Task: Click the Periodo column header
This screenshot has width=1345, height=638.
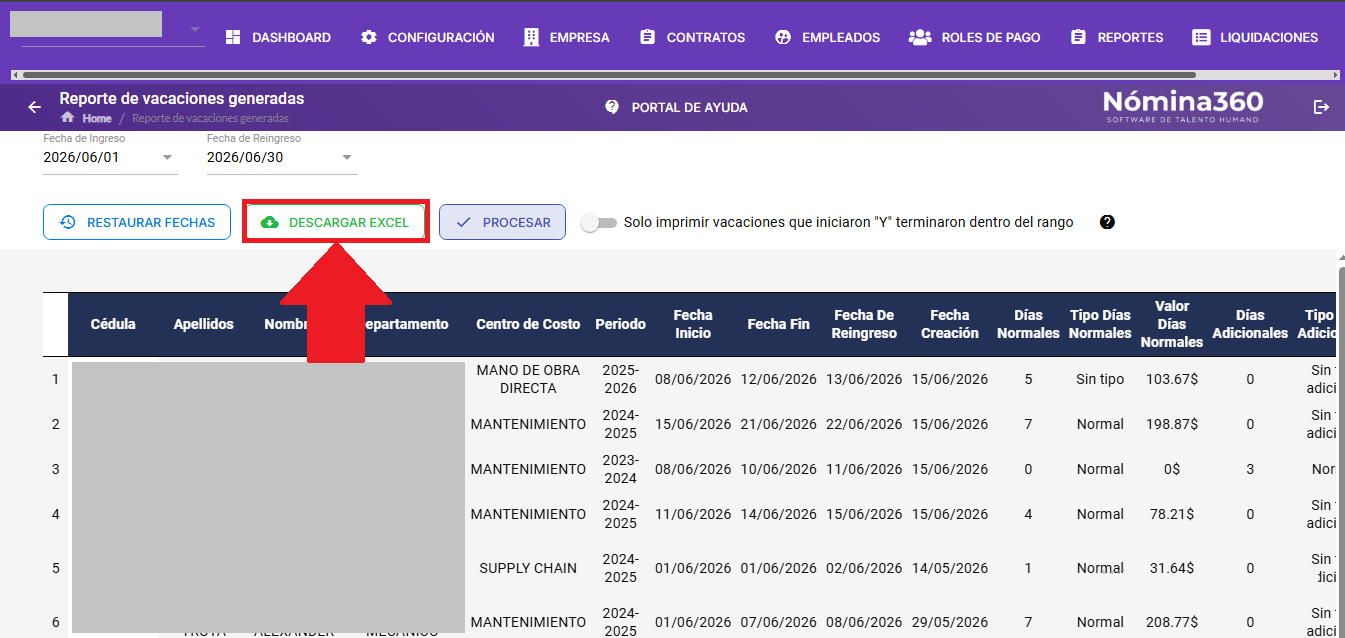Action: tap(620, 324)
